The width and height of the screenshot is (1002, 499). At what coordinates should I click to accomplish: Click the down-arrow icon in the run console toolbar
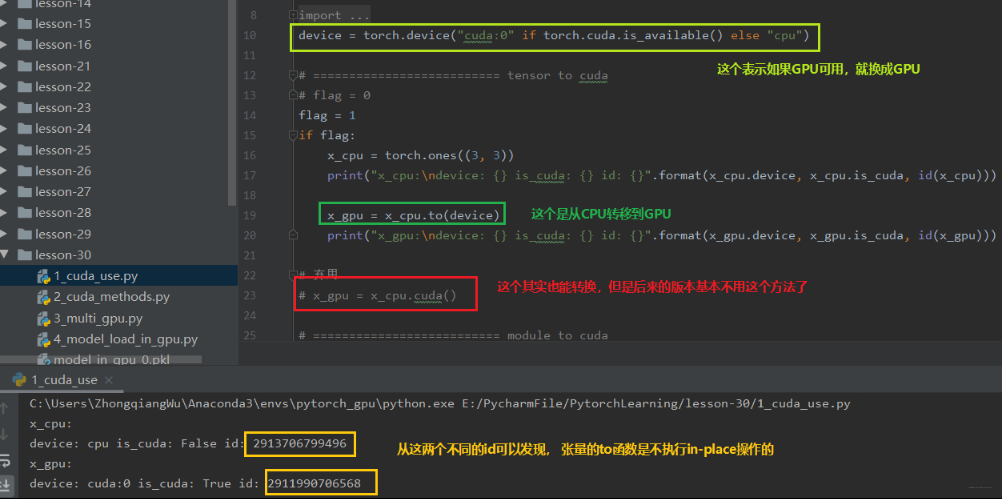click(4, 435)
